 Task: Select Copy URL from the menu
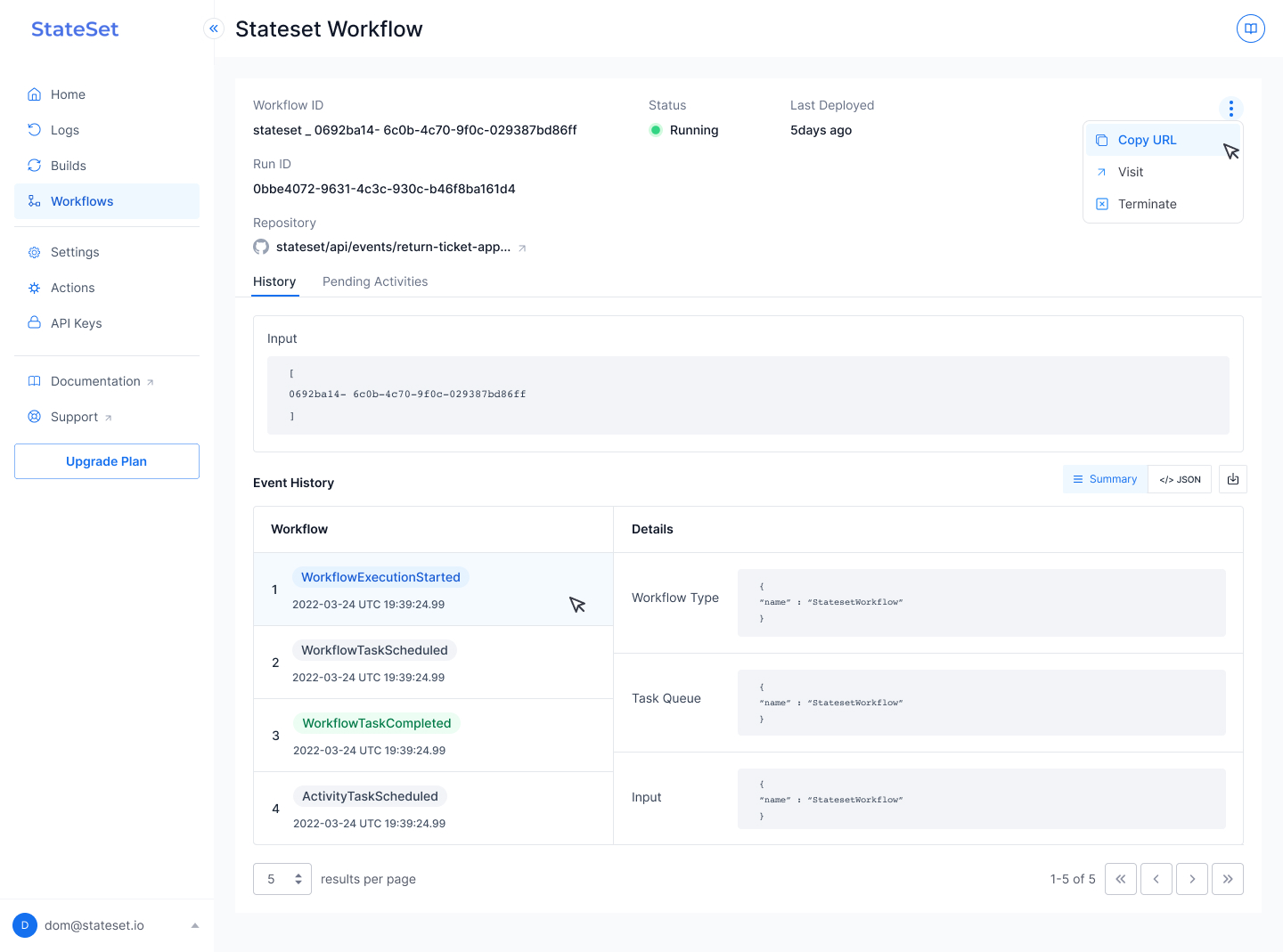1163,140
